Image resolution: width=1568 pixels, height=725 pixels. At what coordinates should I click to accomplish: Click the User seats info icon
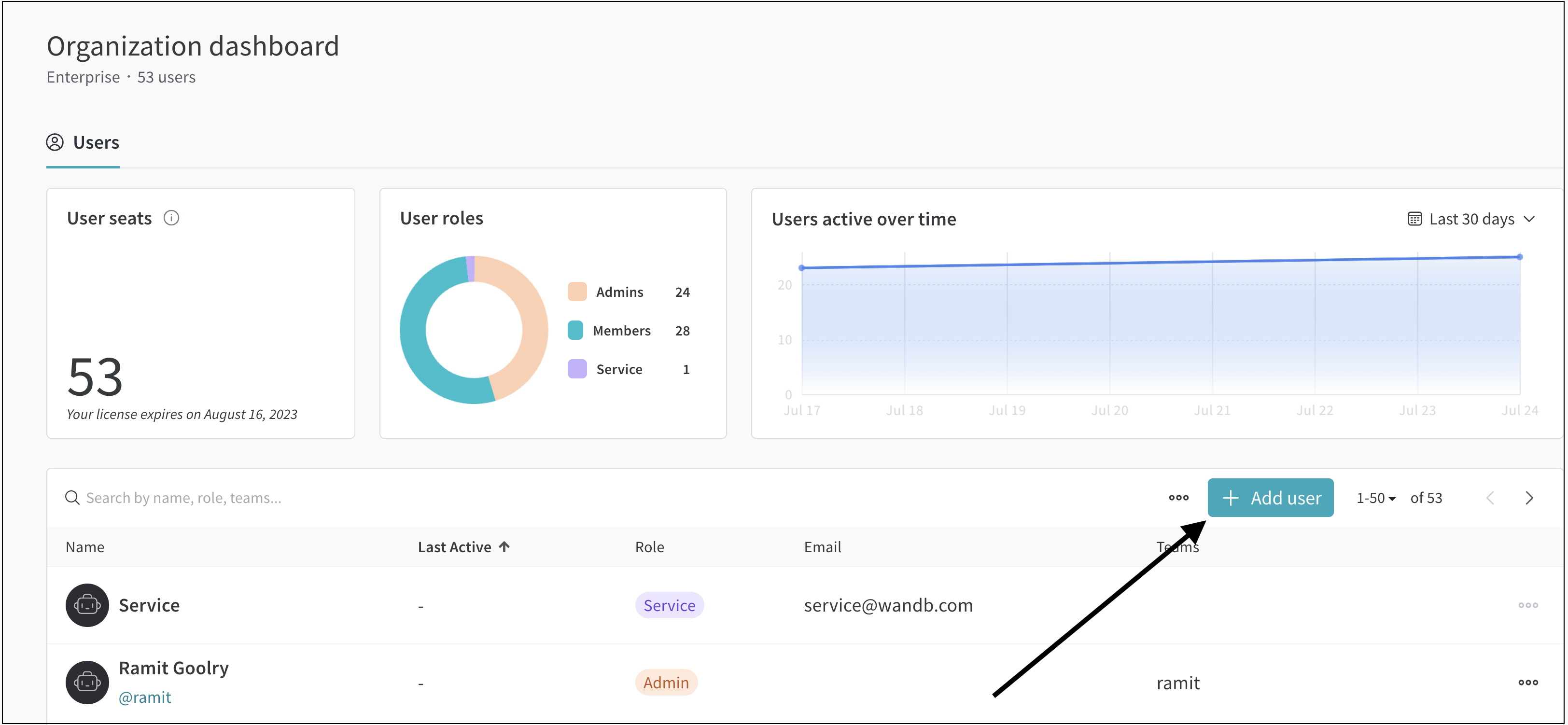pyautogui.click(x=171, y=218)
